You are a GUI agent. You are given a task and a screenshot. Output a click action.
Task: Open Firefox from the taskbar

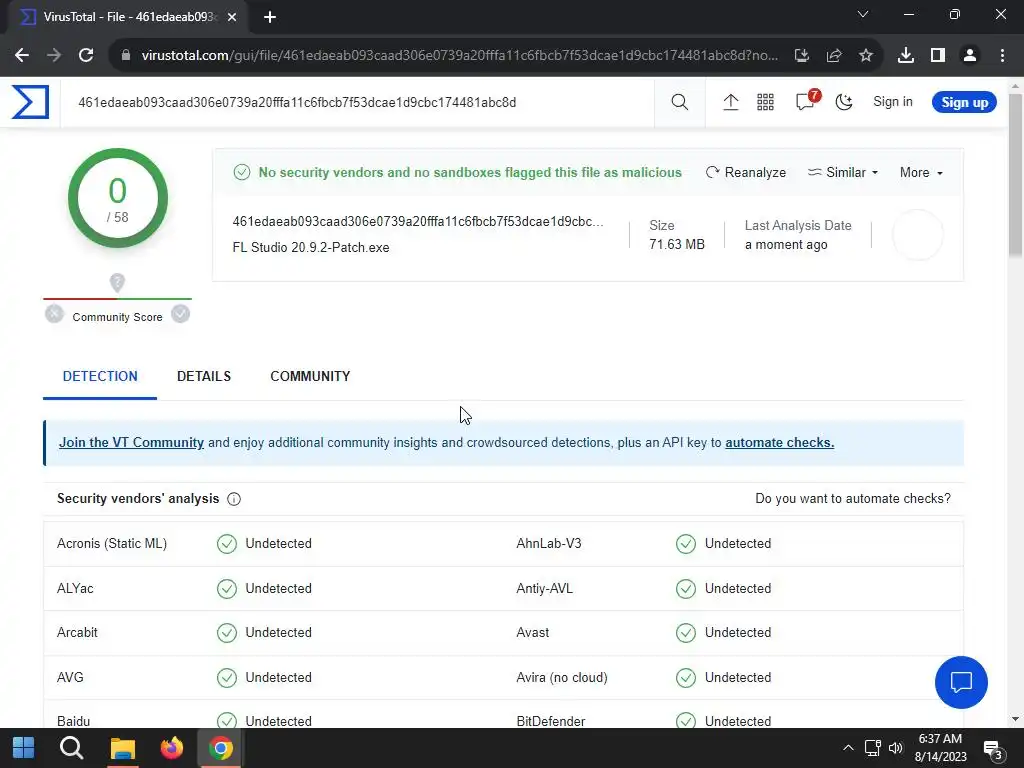172,748
